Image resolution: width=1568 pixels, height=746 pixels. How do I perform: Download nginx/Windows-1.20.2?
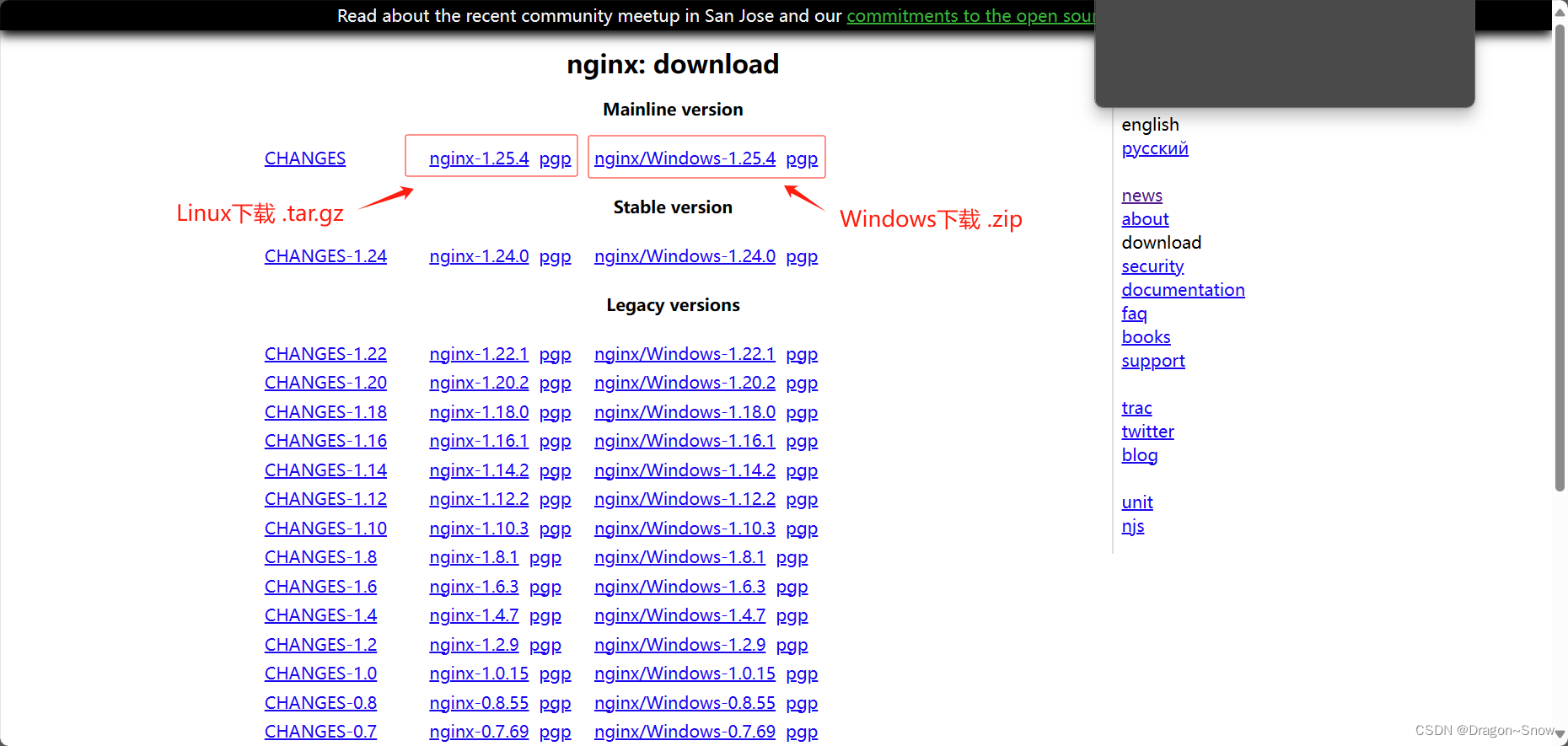click(685, 383)
